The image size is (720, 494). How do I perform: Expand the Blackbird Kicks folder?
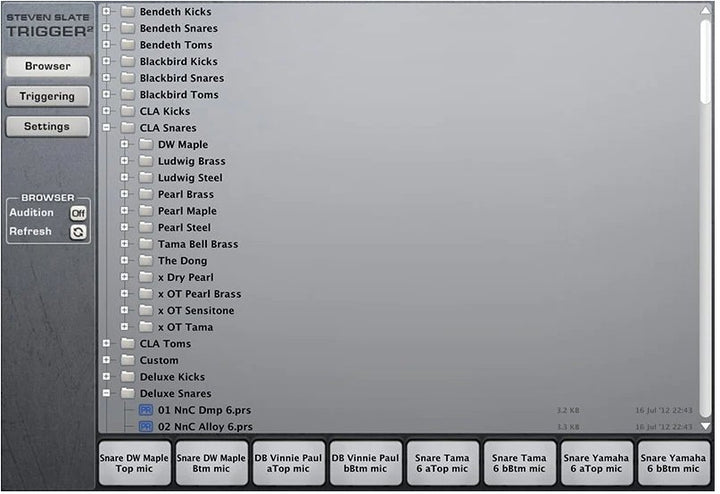107,62
